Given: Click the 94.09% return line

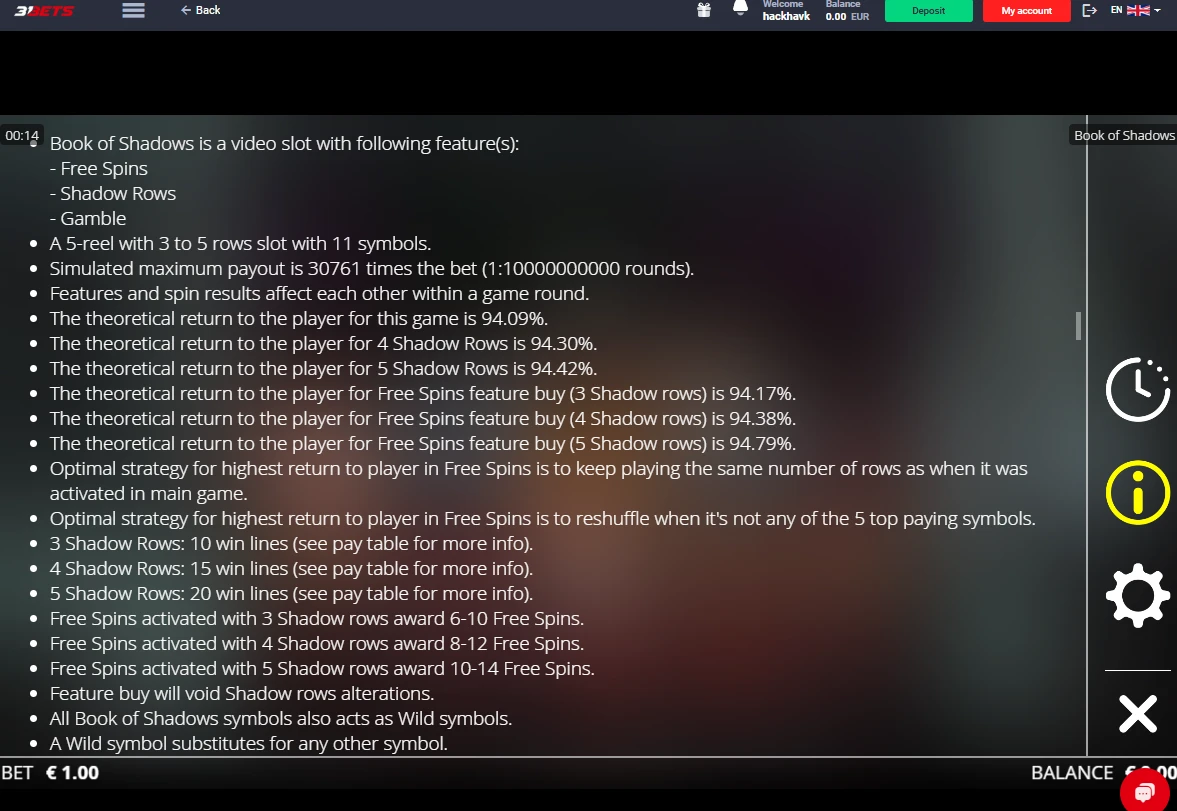Looking at the screenshot, I should (299, 318).
